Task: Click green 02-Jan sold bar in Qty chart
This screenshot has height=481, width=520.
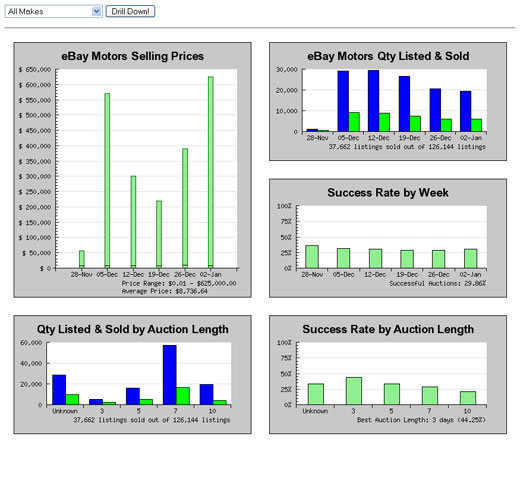Action: click(x=477, y=125)
